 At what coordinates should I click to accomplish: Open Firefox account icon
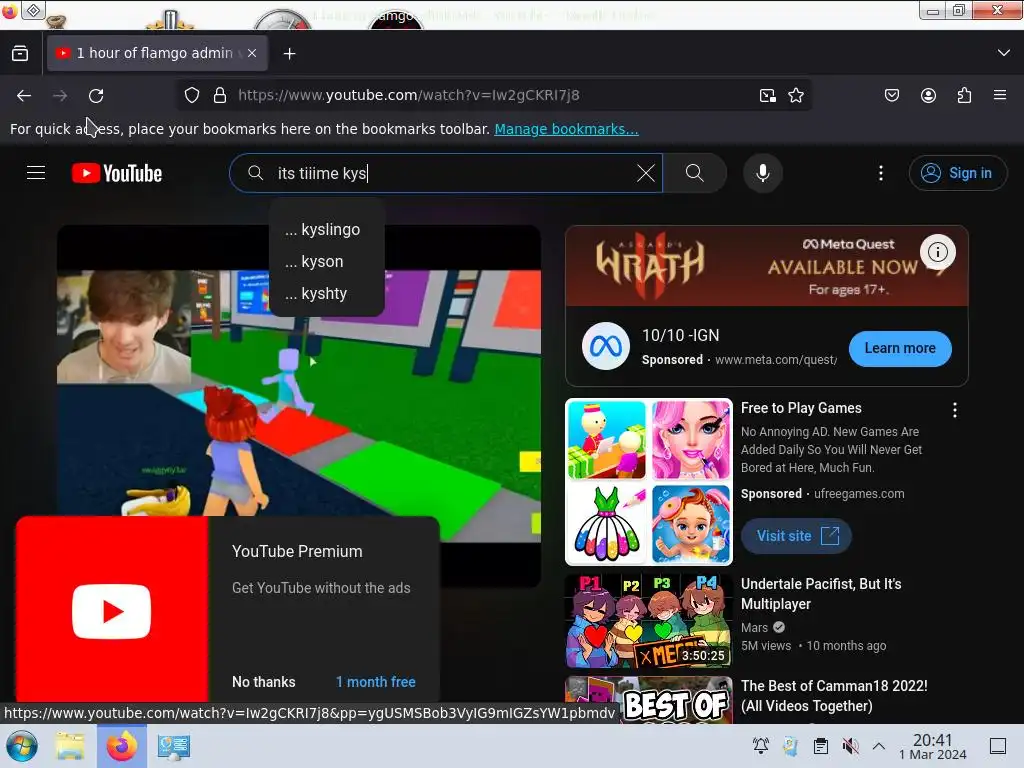point(928,95)
